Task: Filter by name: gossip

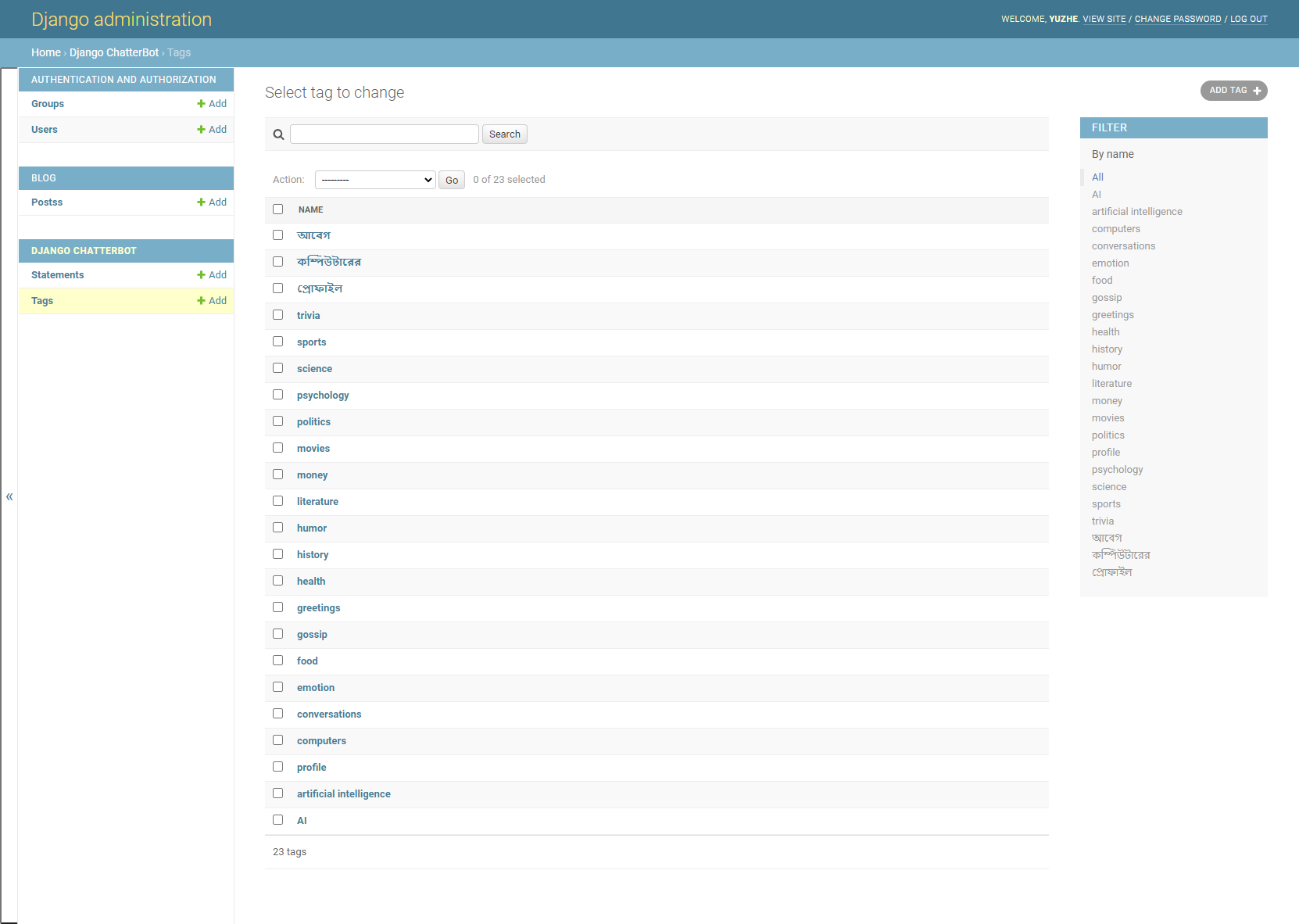Action: (x=1107, y=298)
